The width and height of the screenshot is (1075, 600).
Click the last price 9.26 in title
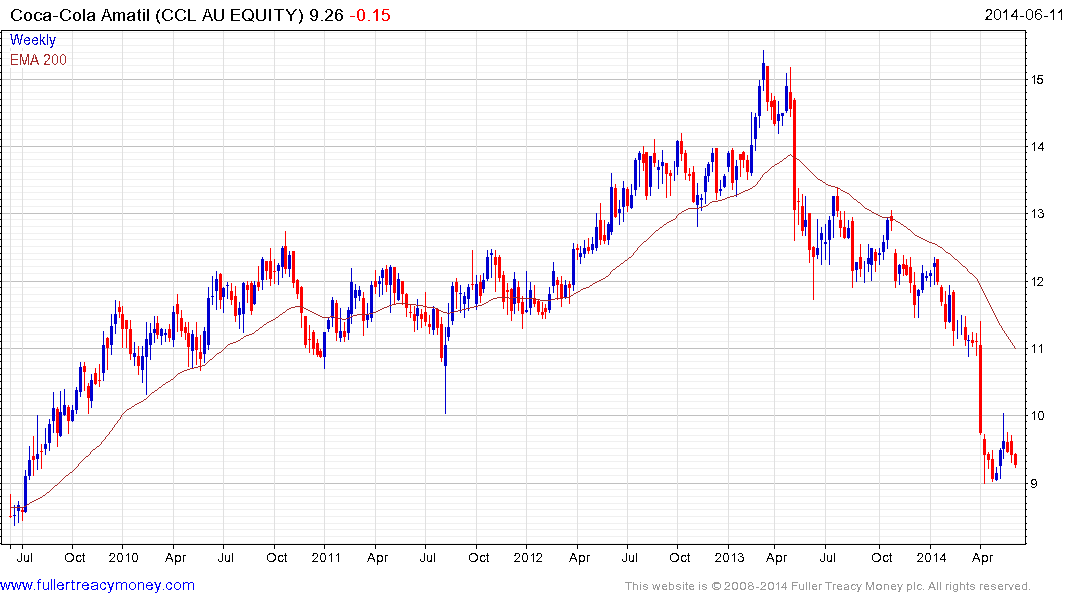tap(326, 15)
